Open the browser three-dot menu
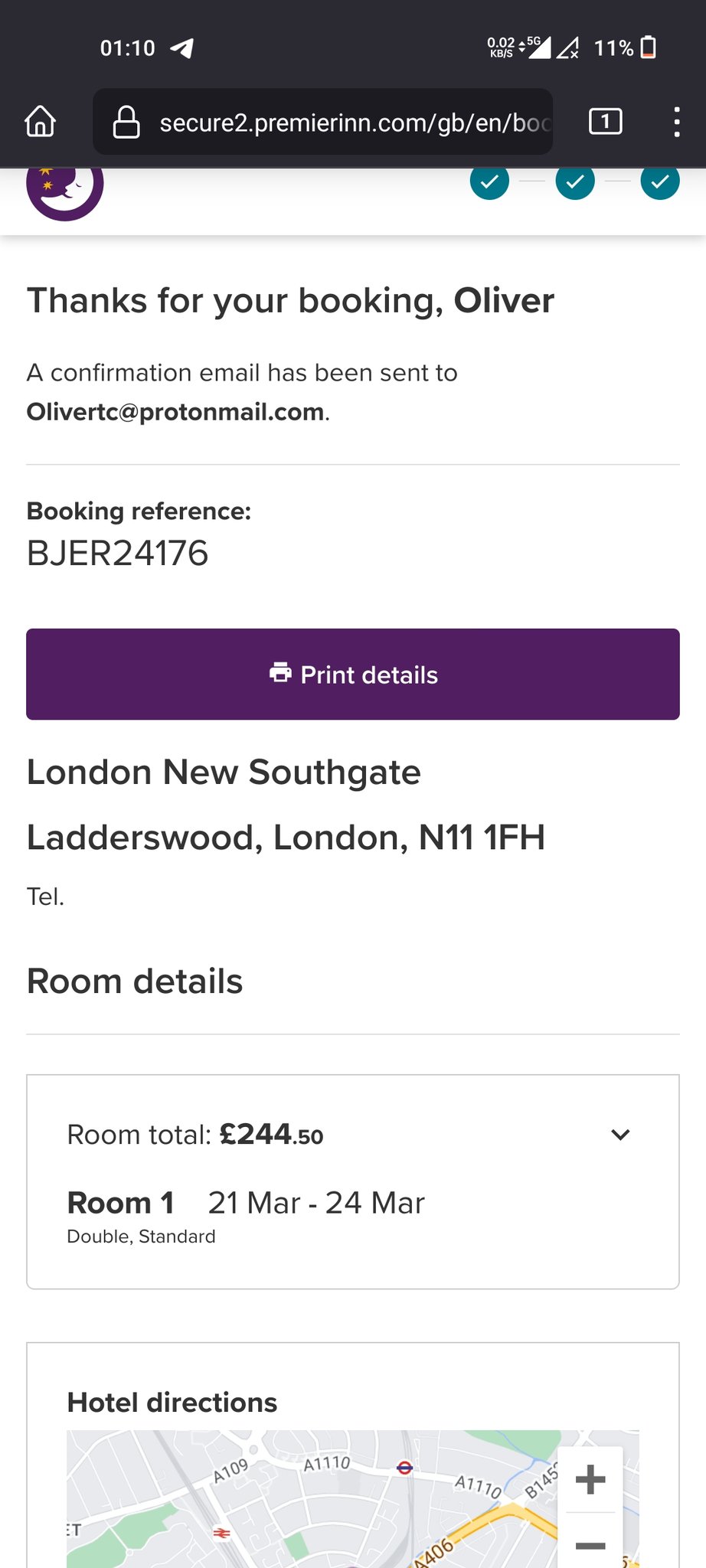The image size is (706, 1568). (x=676, y=122)
